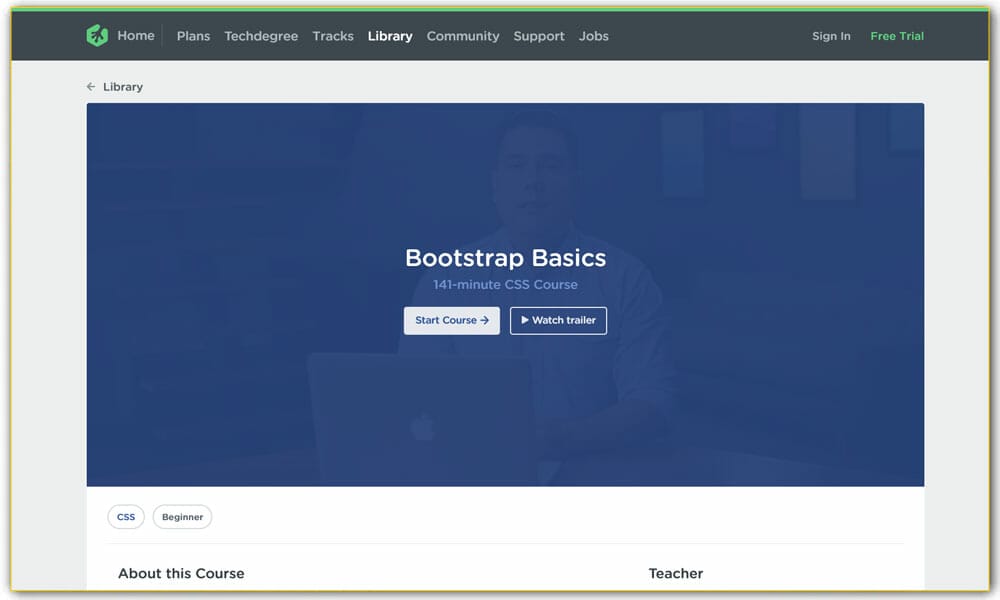Start a Free Trial
This screenshot has width=1000, height=600.
coord(897,36)
